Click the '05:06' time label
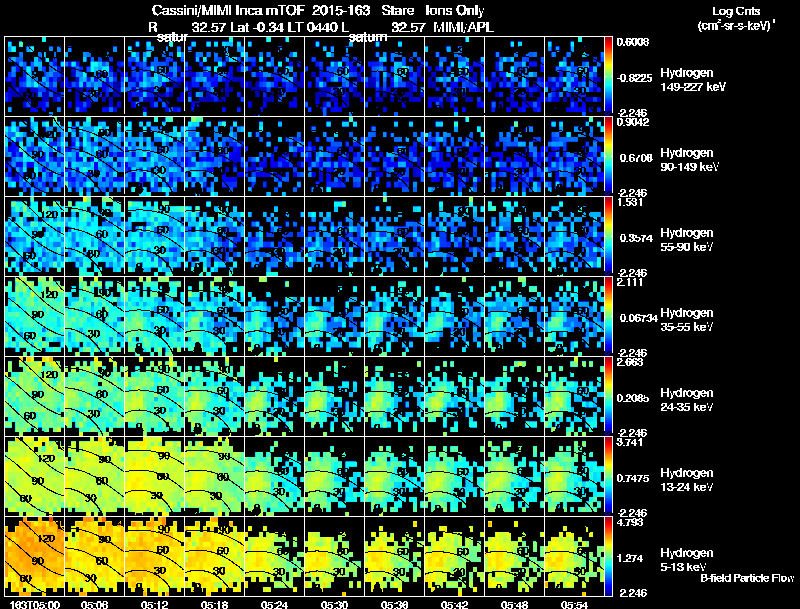 point(94,604)
